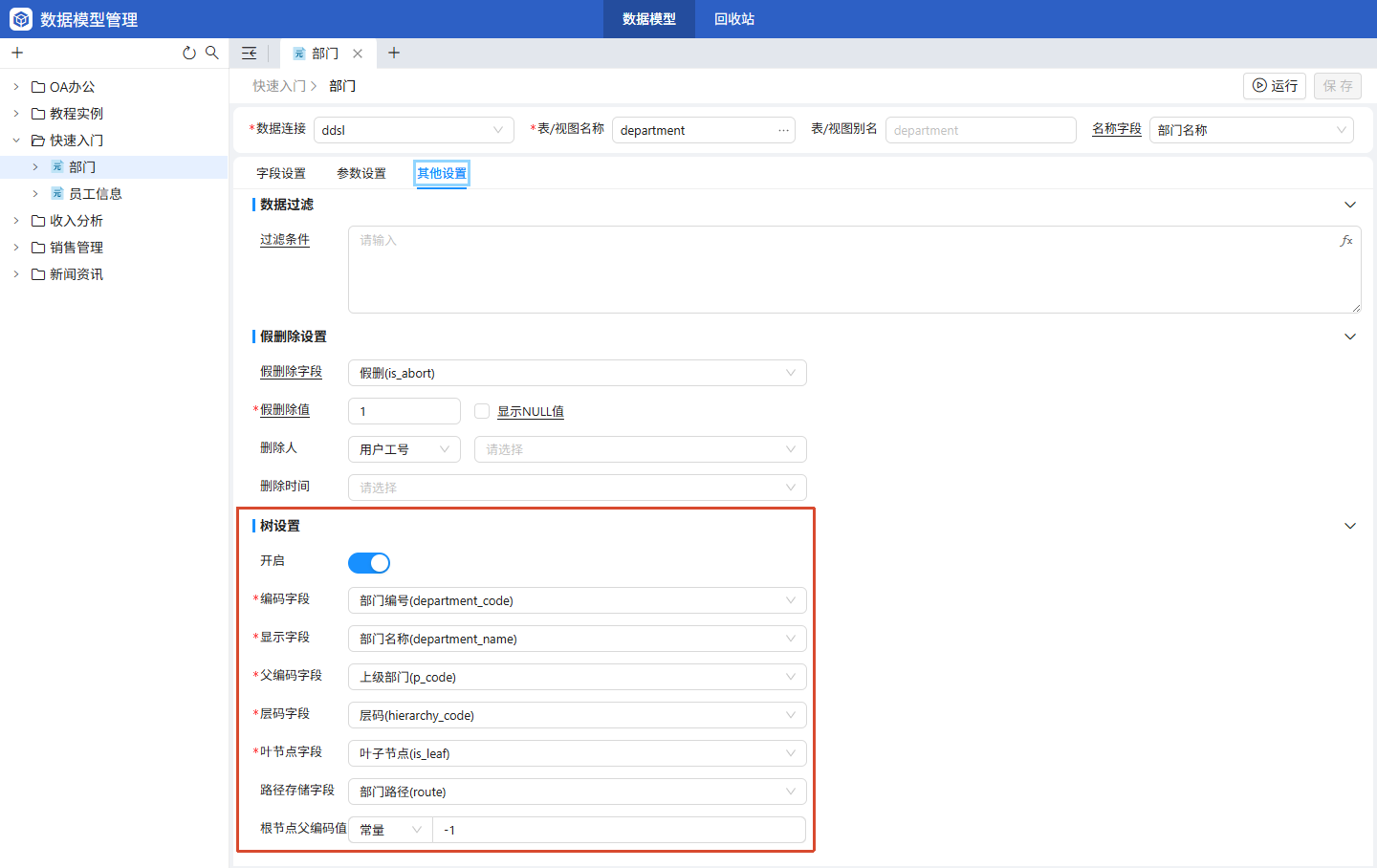Collapse the 数据过滤 section
This screenshot has width=1377, height=868.
1350,205
